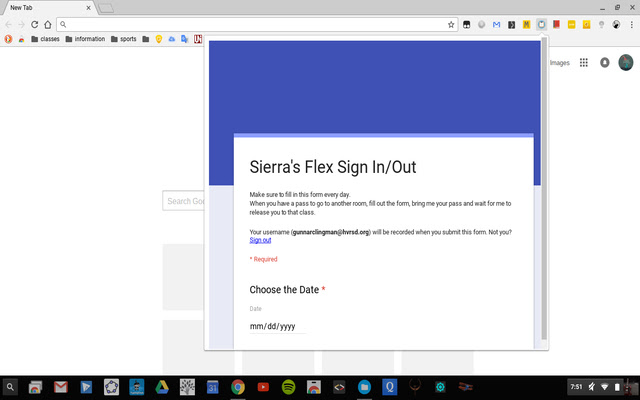The width and height of the screenshot is (640, 400).
Task: Open the Google Drive bookmark icon with cloud
Action: point(172,39)
